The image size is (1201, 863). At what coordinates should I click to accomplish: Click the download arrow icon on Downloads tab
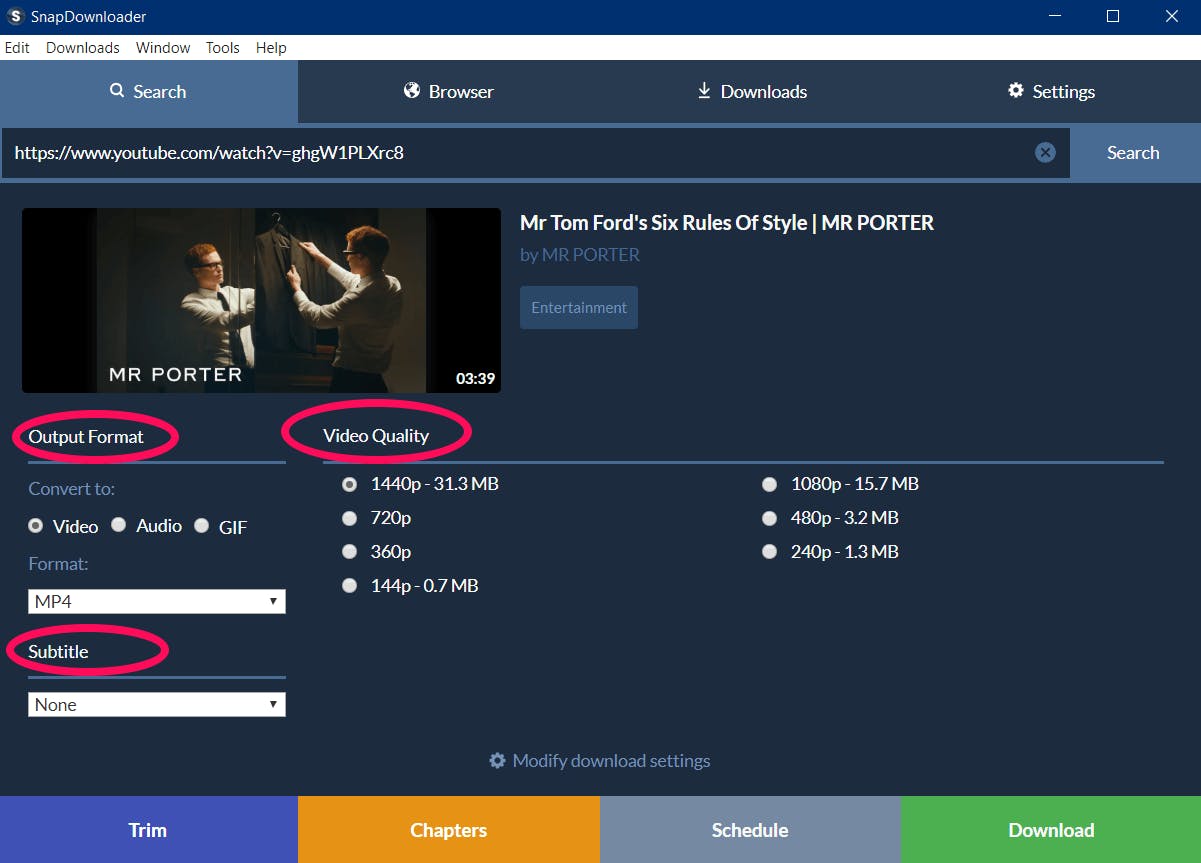coord(704,91)
